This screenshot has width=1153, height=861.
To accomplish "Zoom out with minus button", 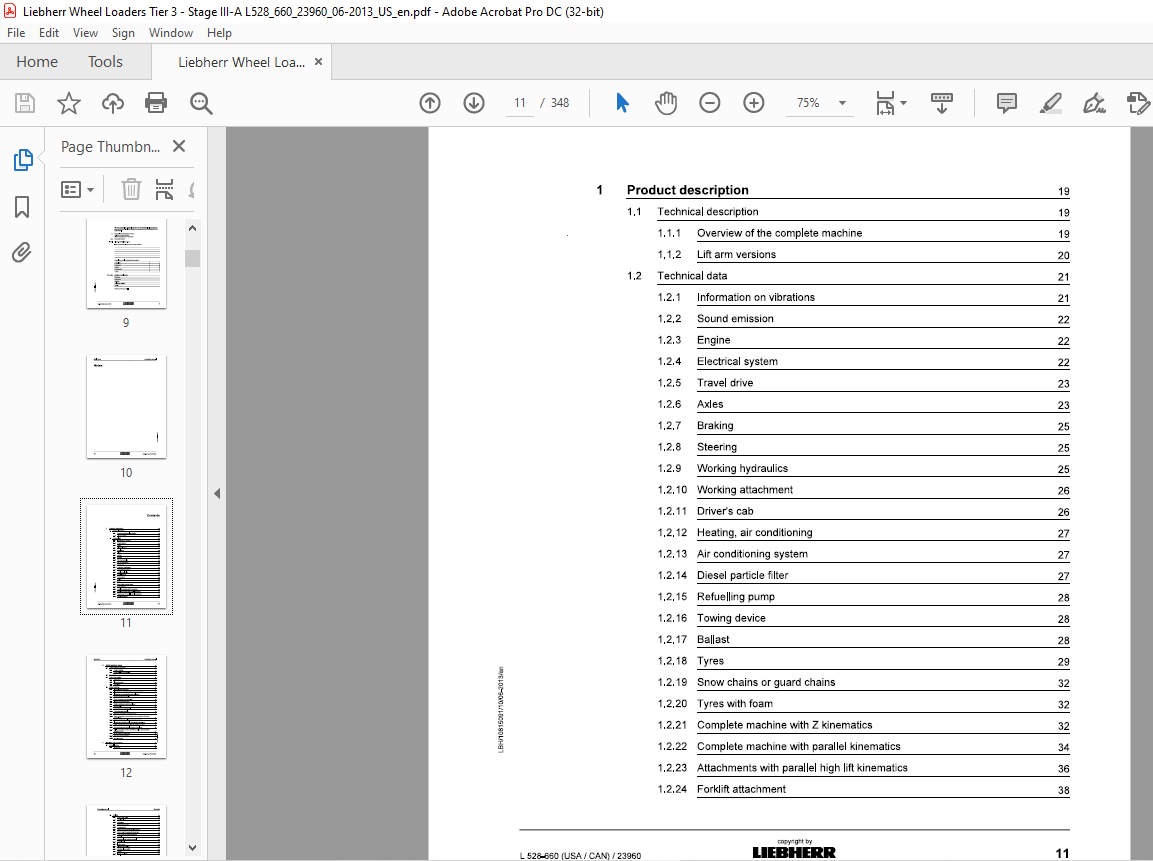I will coord(710,103).
